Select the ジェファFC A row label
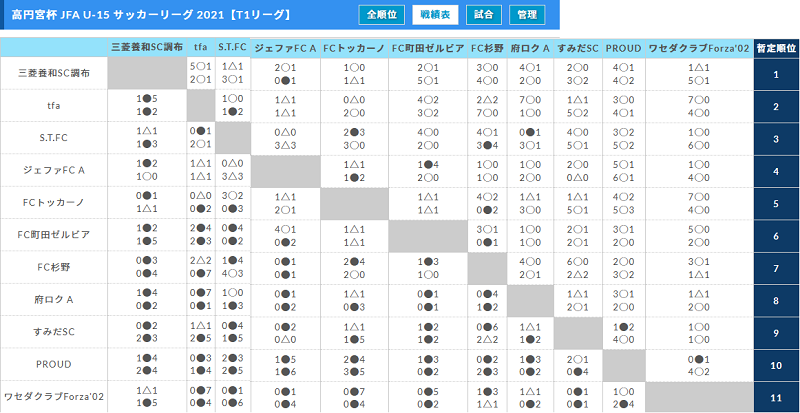Screen dimensions: 800x413 (54, 171)
